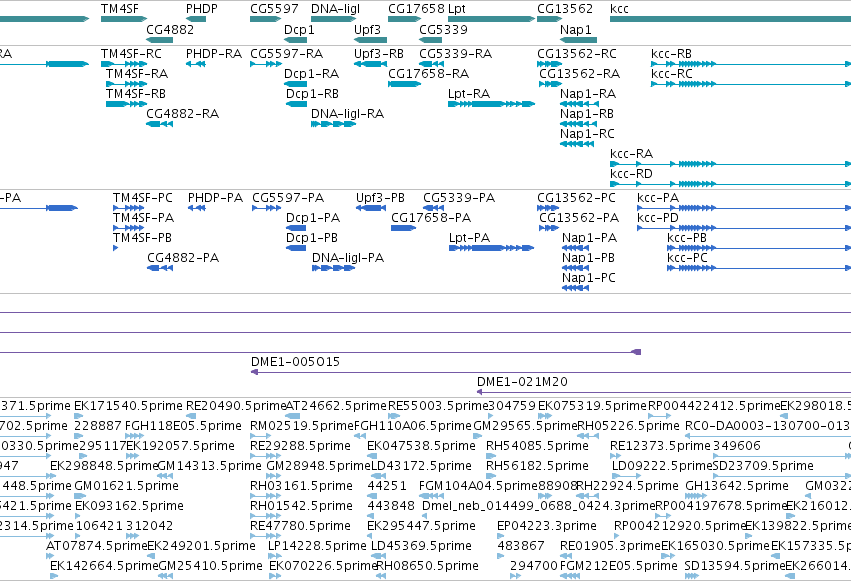
Task: Select EST RE20490.5prime
Action: coord(191,416)
